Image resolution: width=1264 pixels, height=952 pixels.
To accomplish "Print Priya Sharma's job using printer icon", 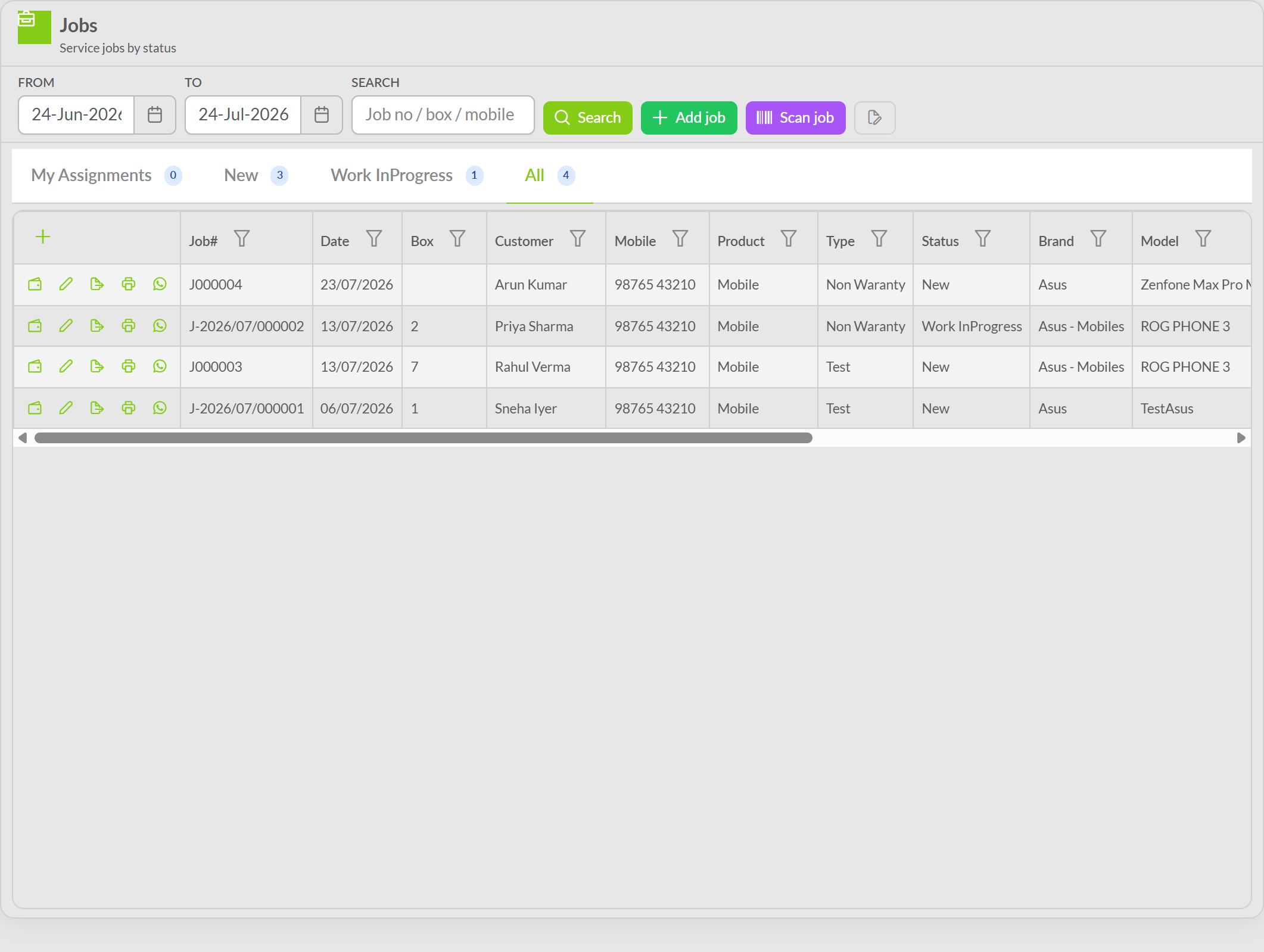I will (x=129, y=326).
